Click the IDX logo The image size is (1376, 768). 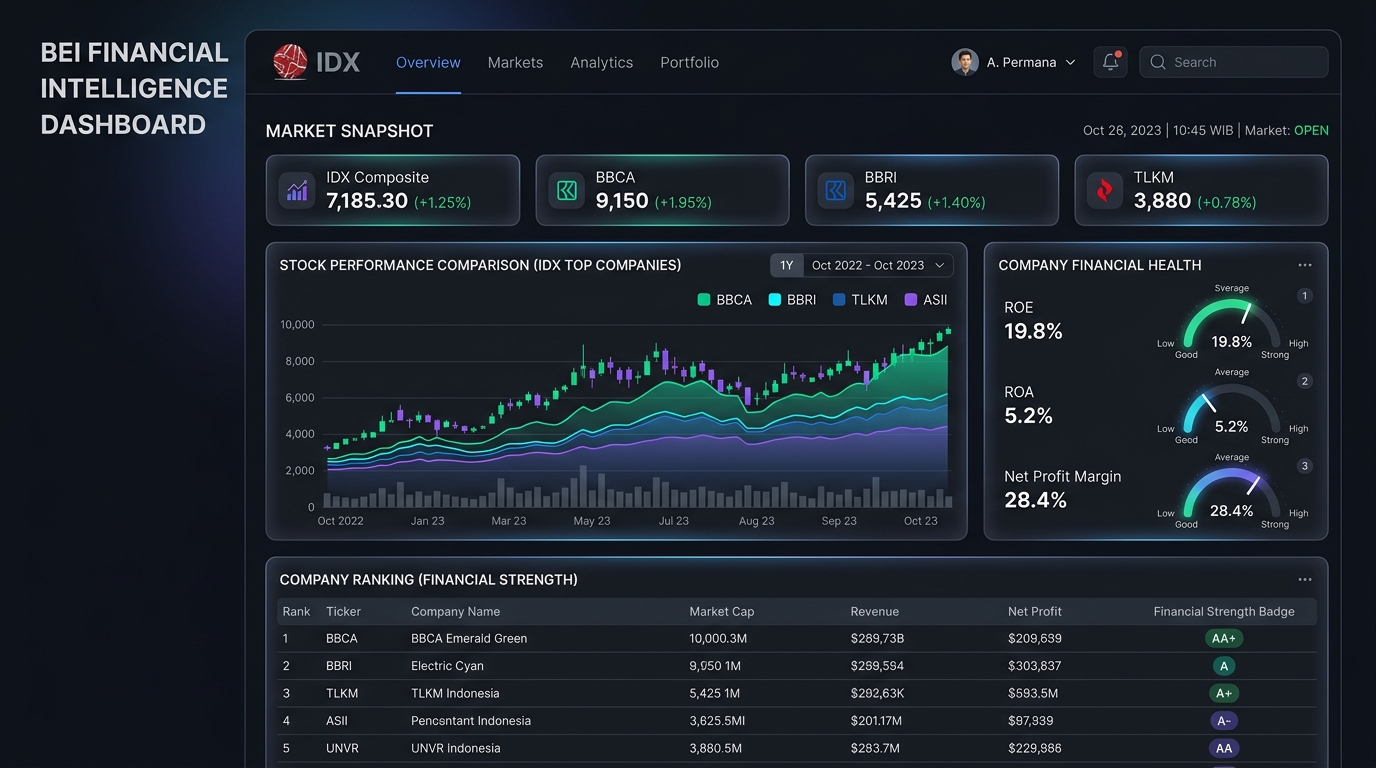pos(316,62)
